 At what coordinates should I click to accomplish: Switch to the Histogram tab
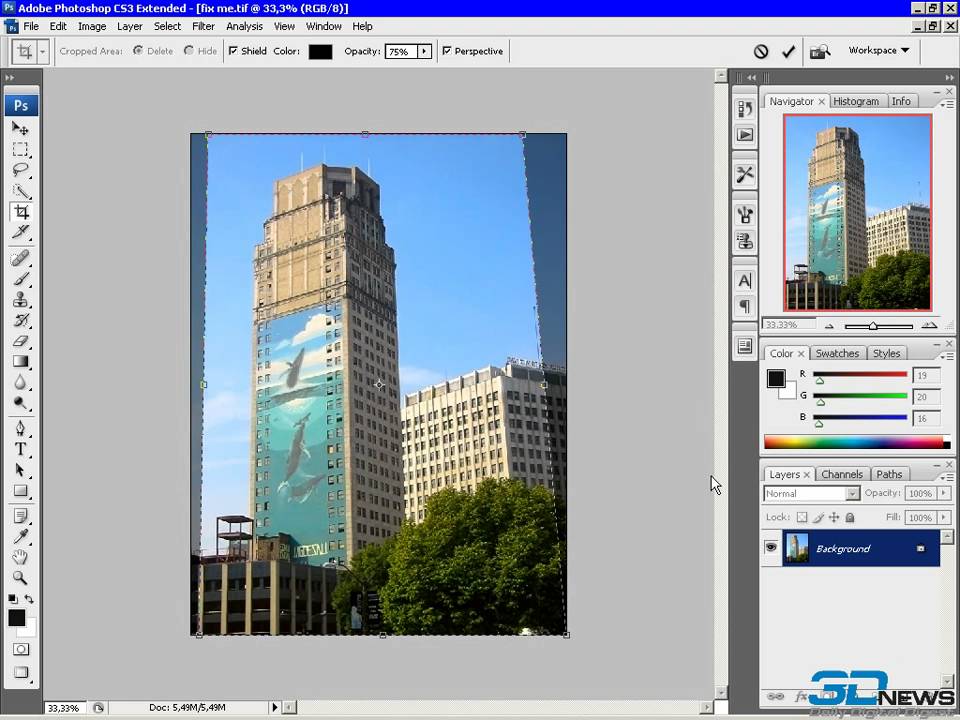855,101
